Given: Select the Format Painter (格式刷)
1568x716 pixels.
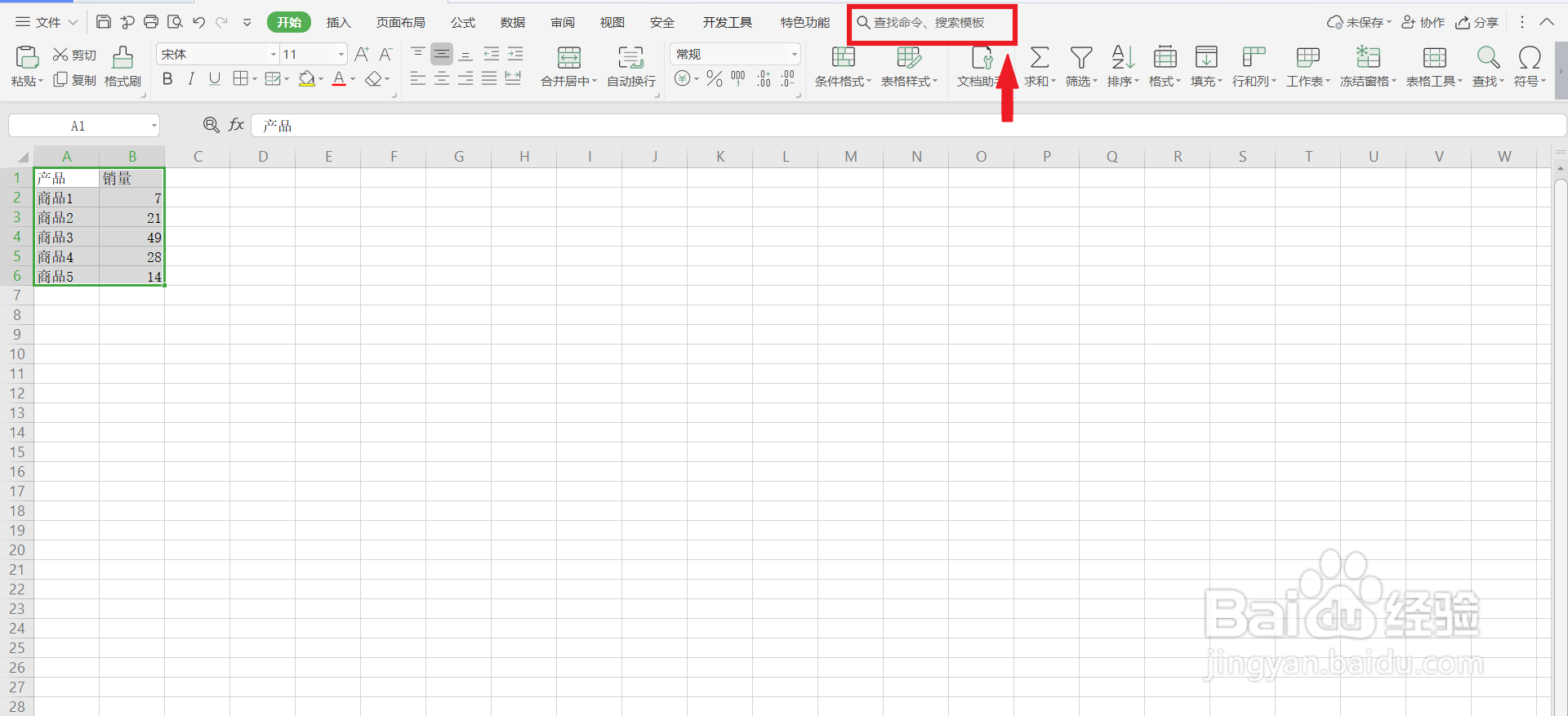Looking at the screenshot, I should tap(122, 67).
